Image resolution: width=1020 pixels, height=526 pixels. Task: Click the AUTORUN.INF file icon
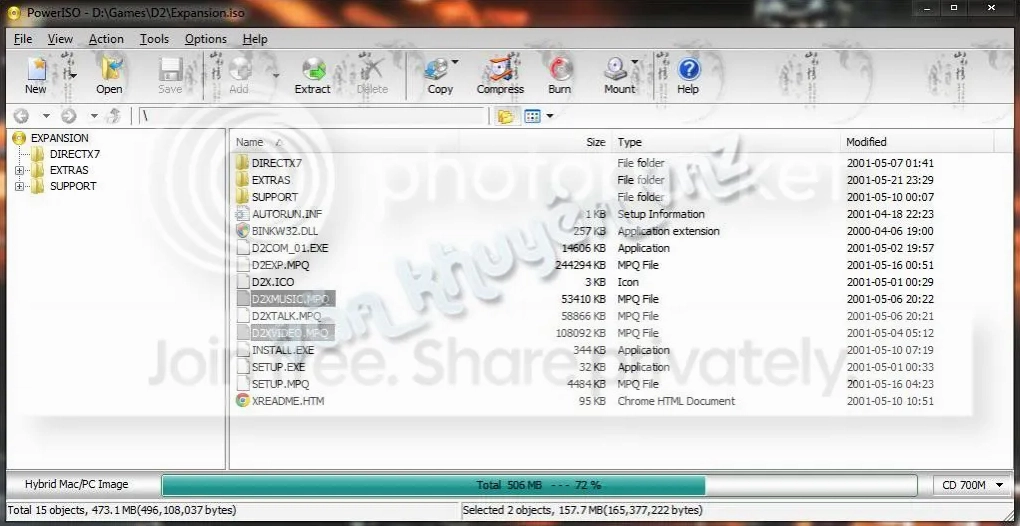242,214
